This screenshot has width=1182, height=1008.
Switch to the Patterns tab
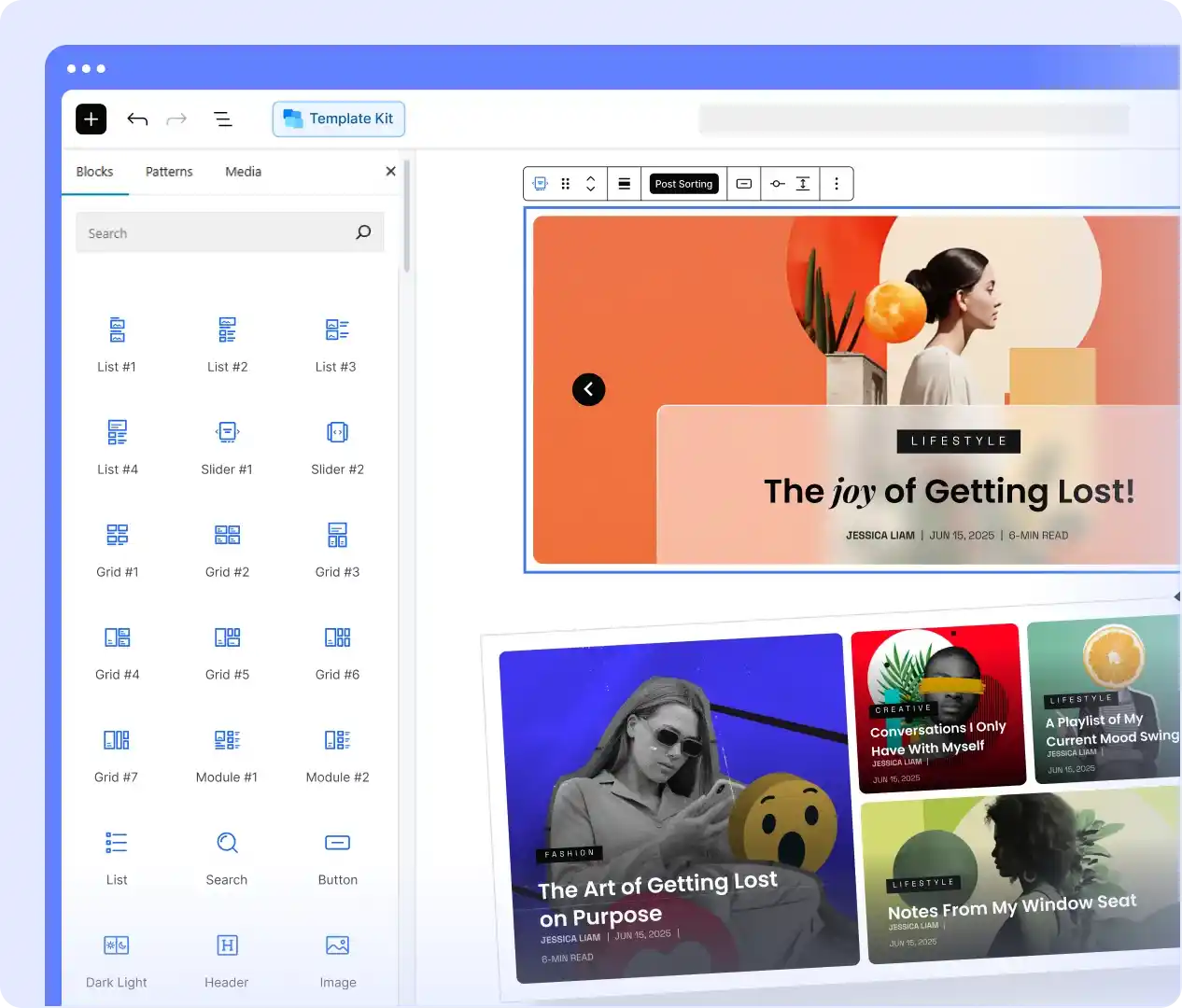click(x=169, y=172)
